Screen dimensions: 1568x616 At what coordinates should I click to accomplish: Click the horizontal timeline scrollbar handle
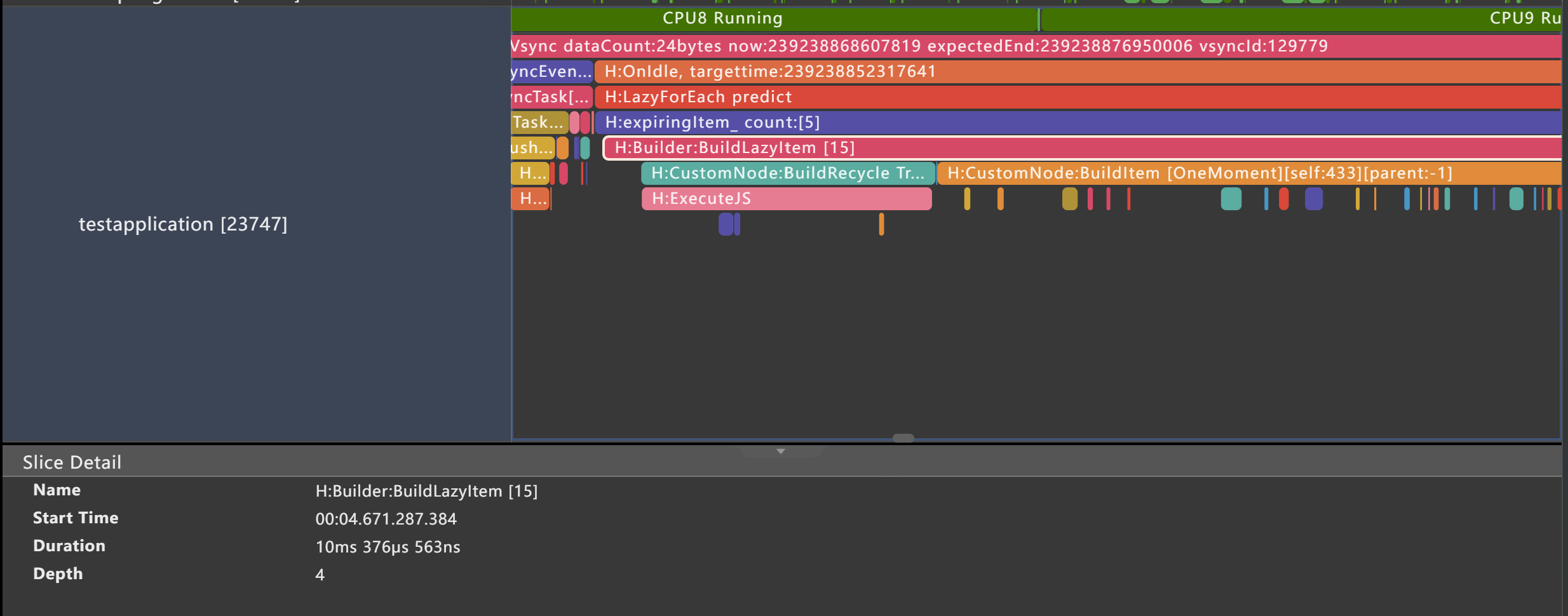pos(903,438)
